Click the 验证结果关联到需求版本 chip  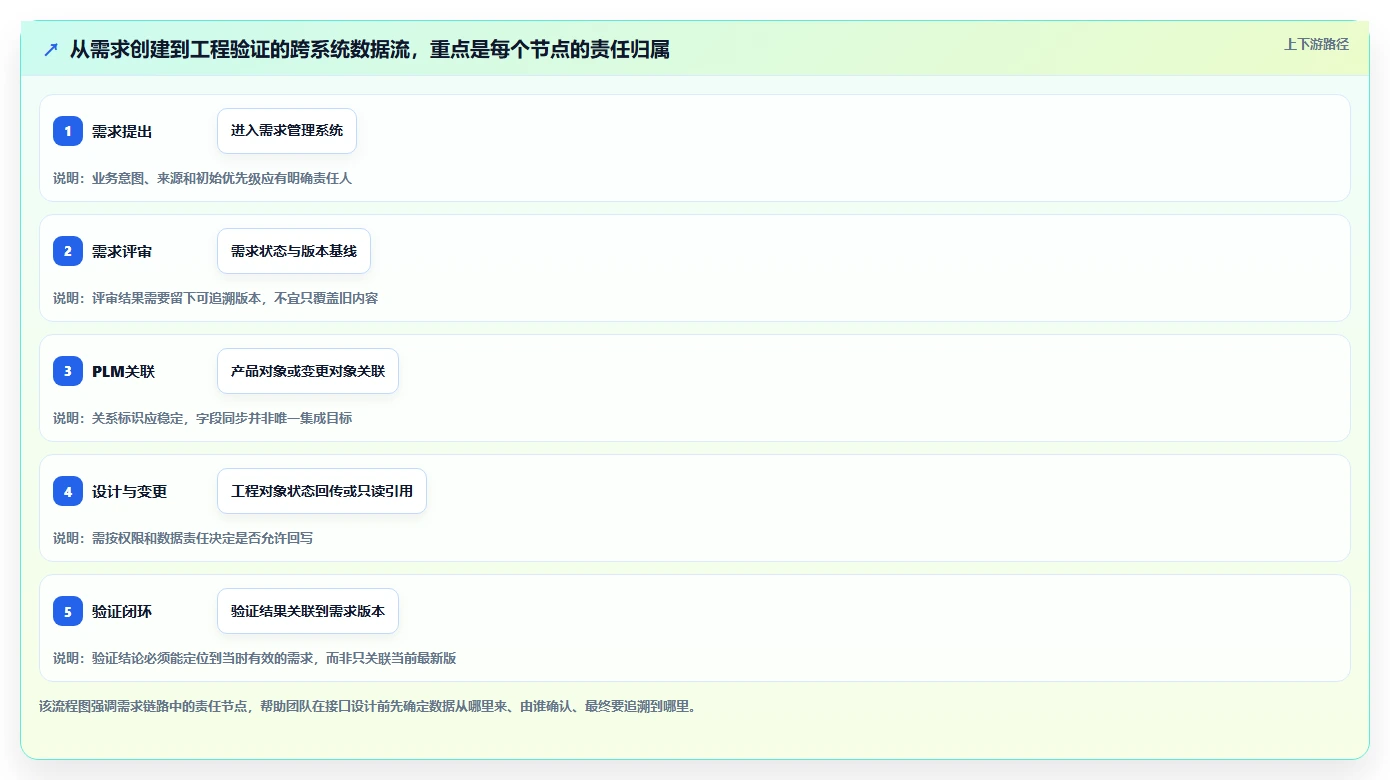coord(308,611)
